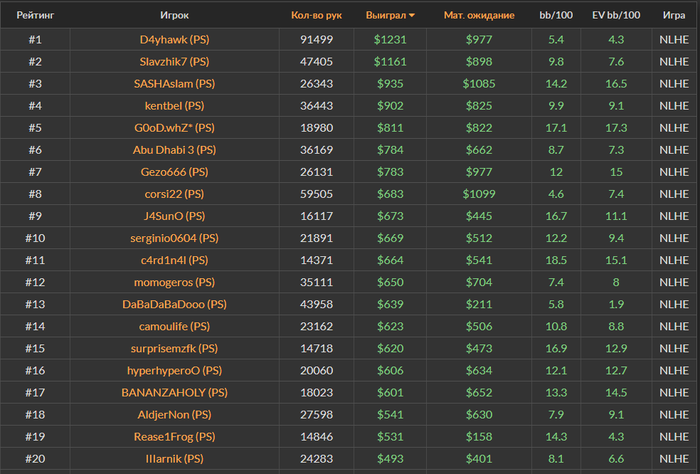Open player hyperhyperoO (PS) profile
Screen dimensions: 700x474
click(x=175, y=370)
